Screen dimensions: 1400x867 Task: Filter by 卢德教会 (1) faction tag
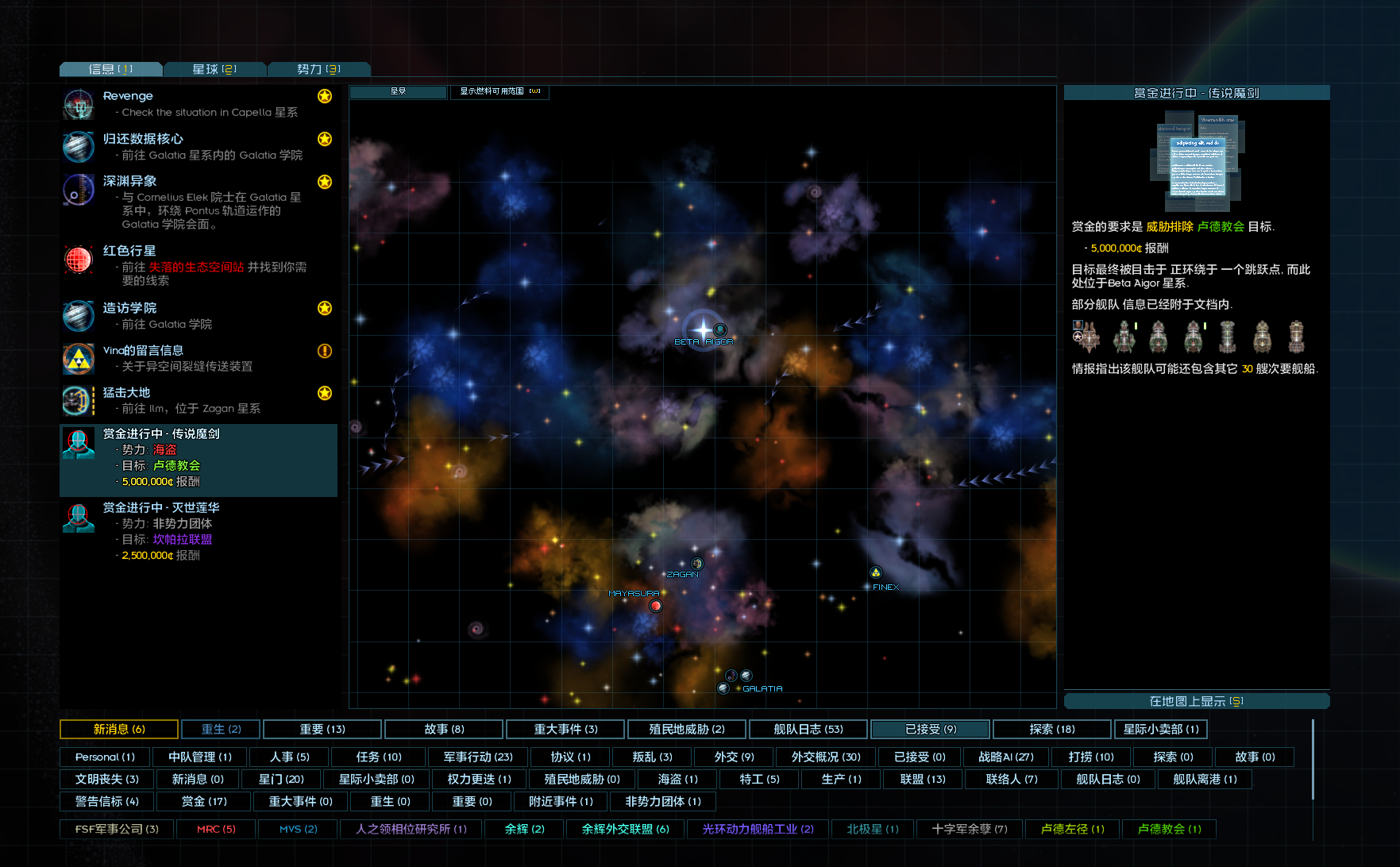click(1169, 829)
